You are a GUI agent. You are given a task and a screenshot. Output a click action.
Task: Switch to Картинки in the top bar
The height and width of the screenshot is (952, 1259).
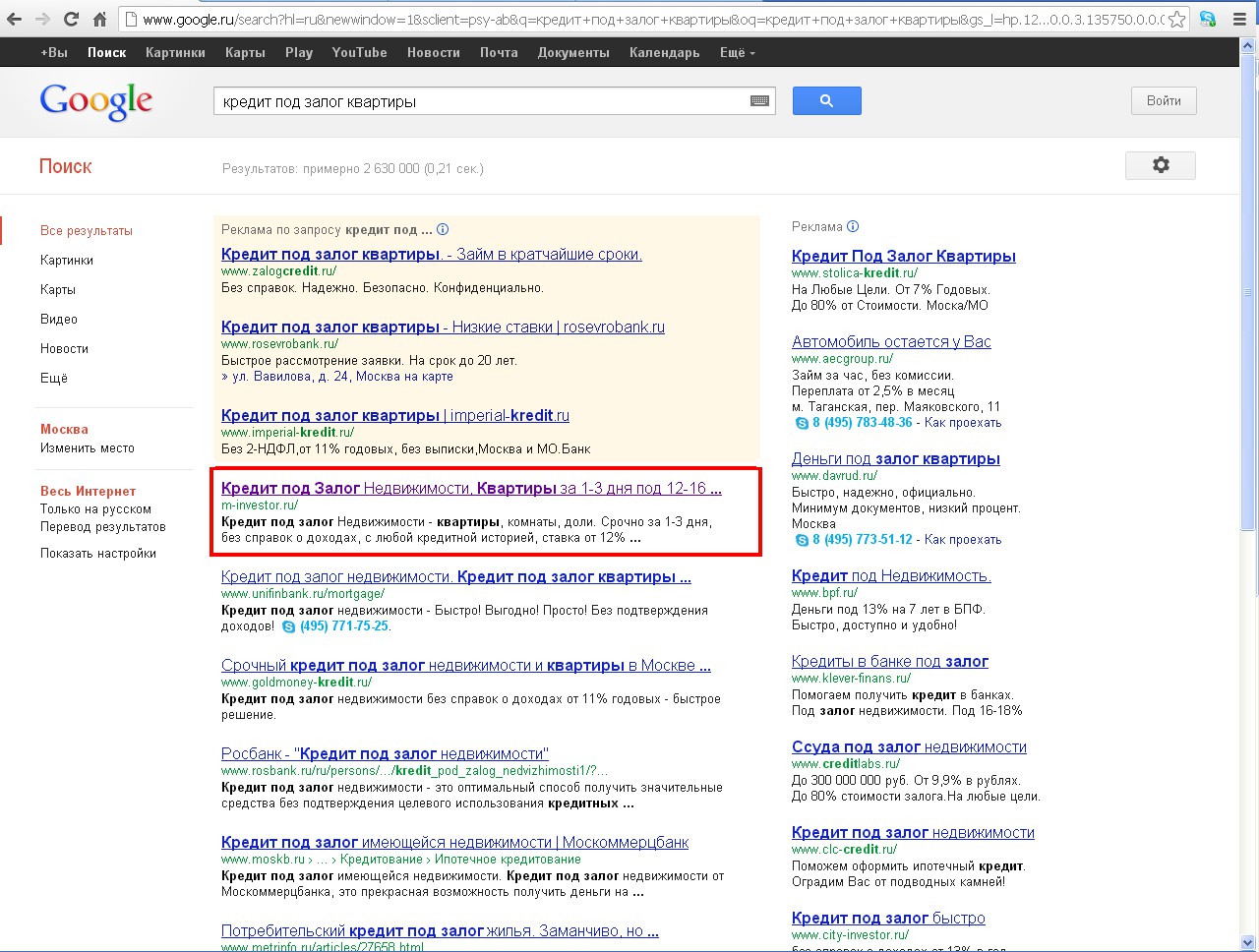pos(175,52)
